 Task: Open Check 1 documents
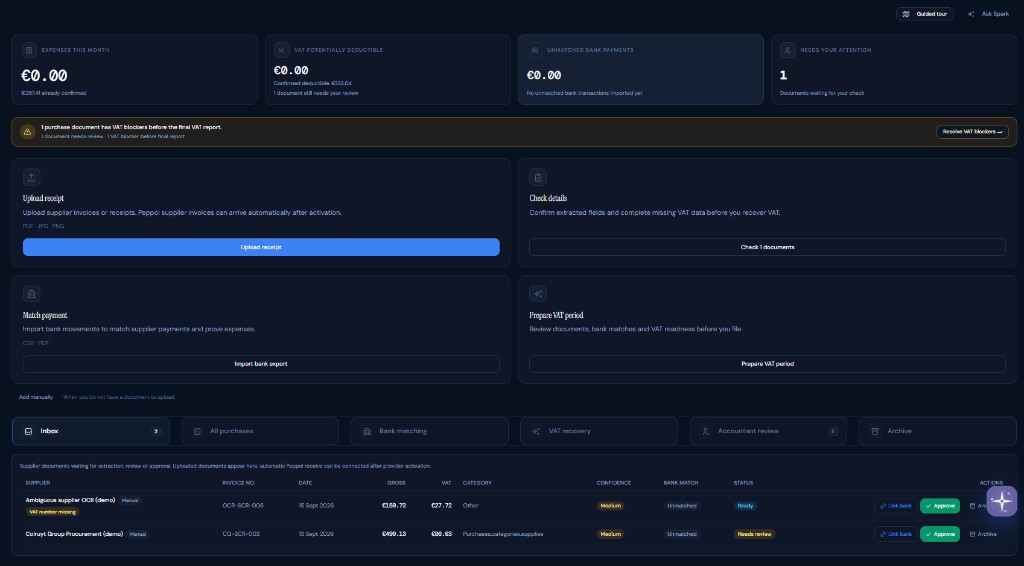pos(767,247)
